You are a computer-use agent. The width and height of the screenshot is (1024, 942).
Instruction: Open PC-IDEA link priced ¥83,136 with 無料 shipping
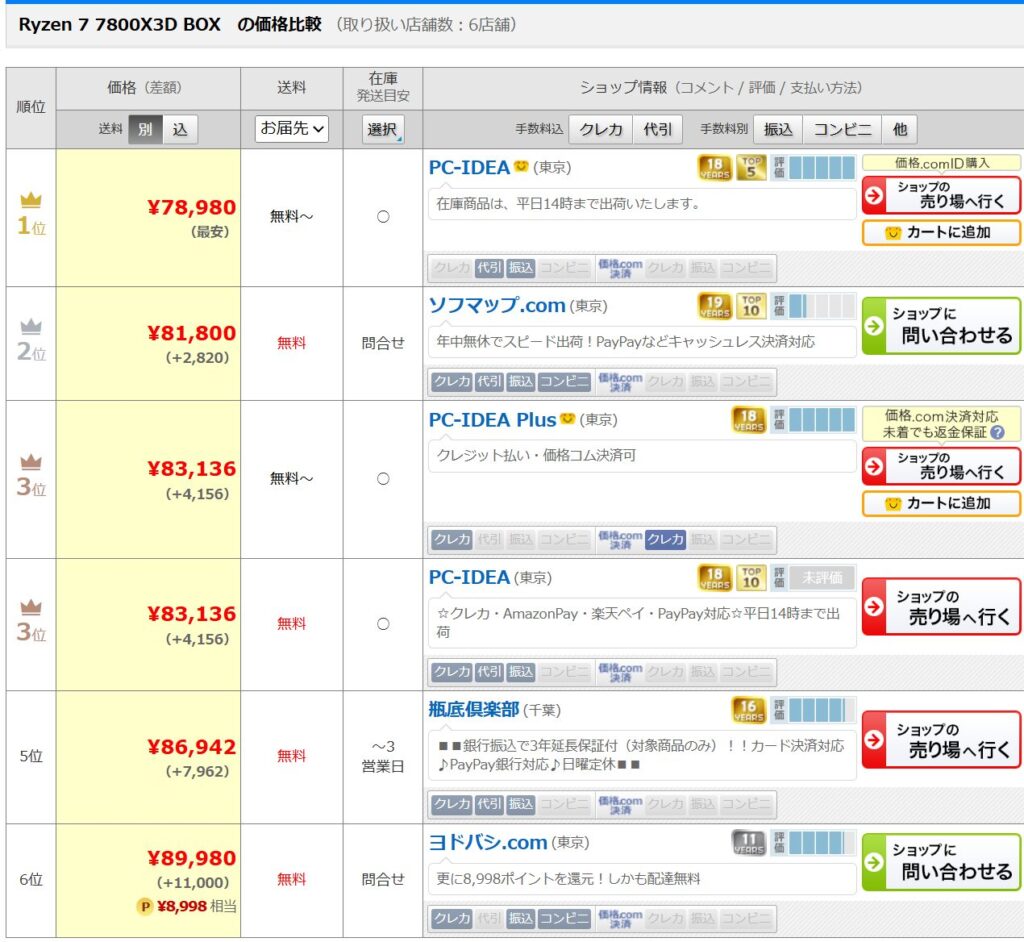[x=469, y=577]
